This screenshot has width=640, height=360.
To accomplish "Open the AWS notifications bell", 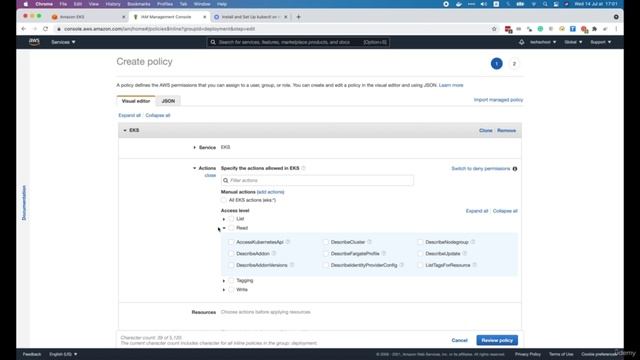I will click(521, 42).
